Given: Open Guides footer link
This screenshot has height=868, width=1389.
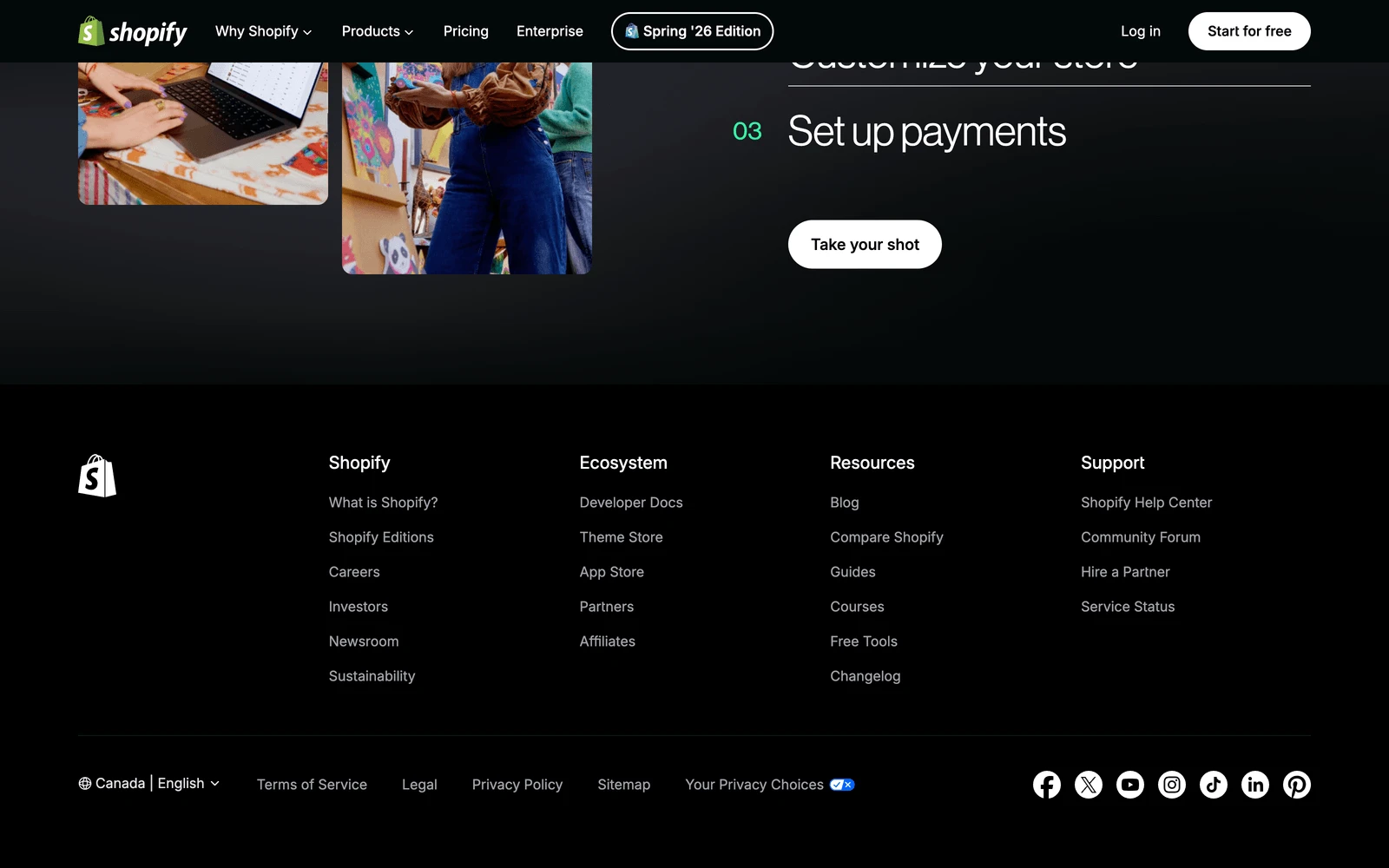Looking at the screenshot, I should 852,572.
